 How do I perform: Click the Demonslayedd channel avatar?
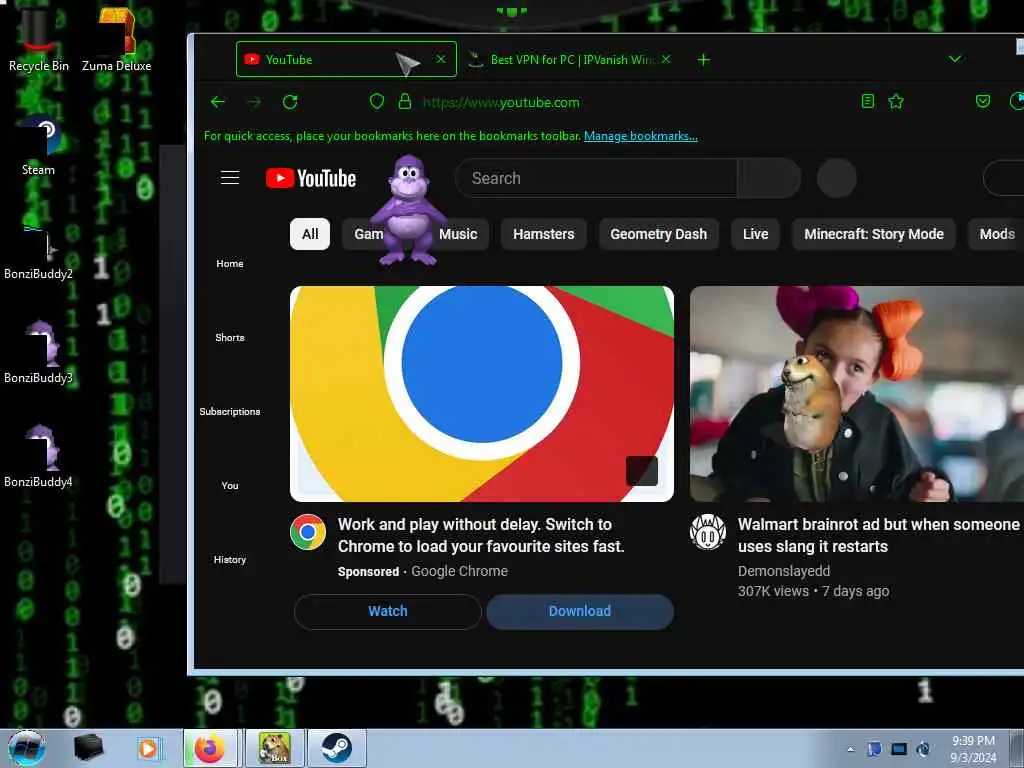708,532
